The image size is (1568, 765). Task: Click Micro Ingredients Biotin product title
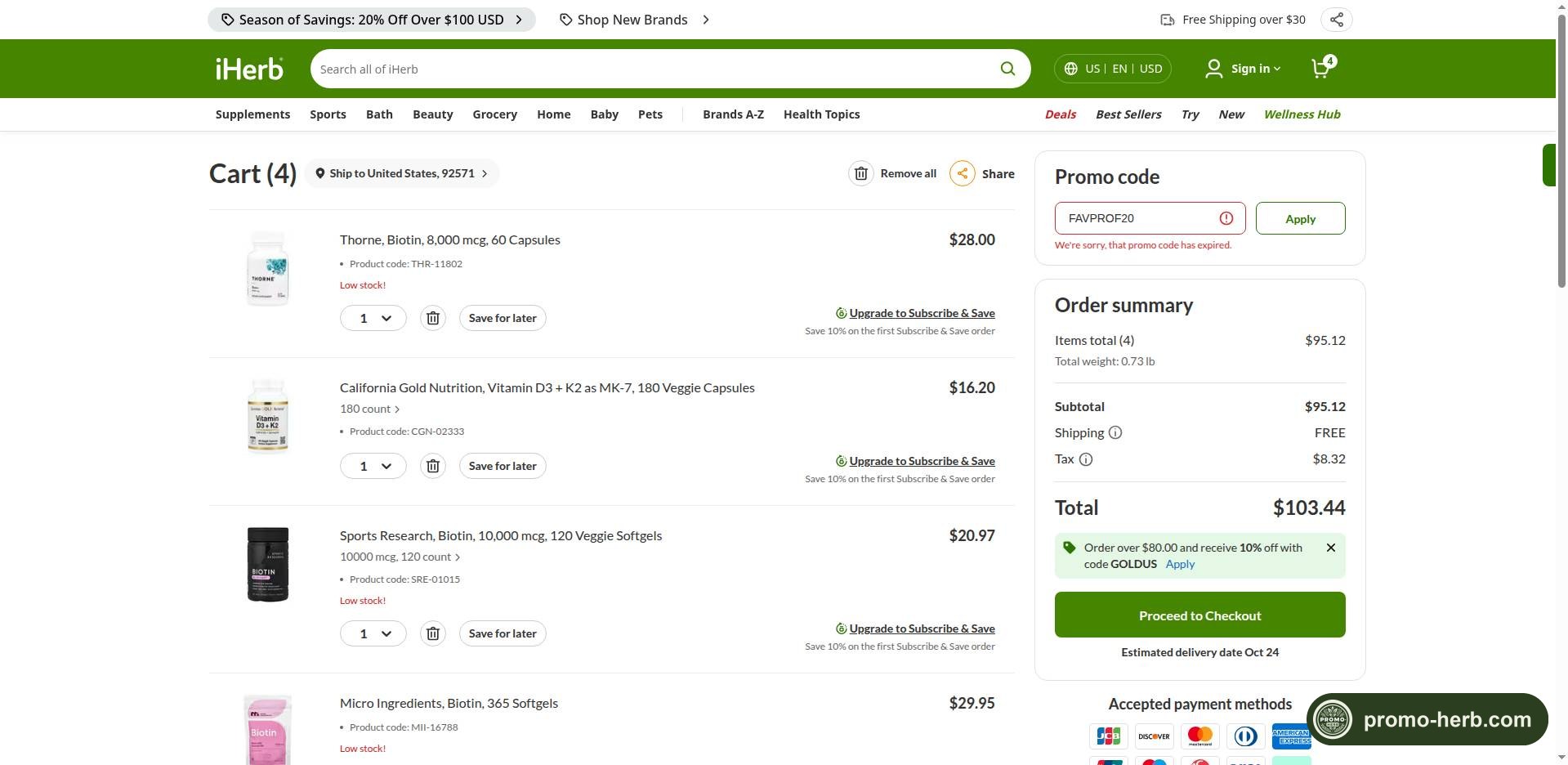click(449, 703)
